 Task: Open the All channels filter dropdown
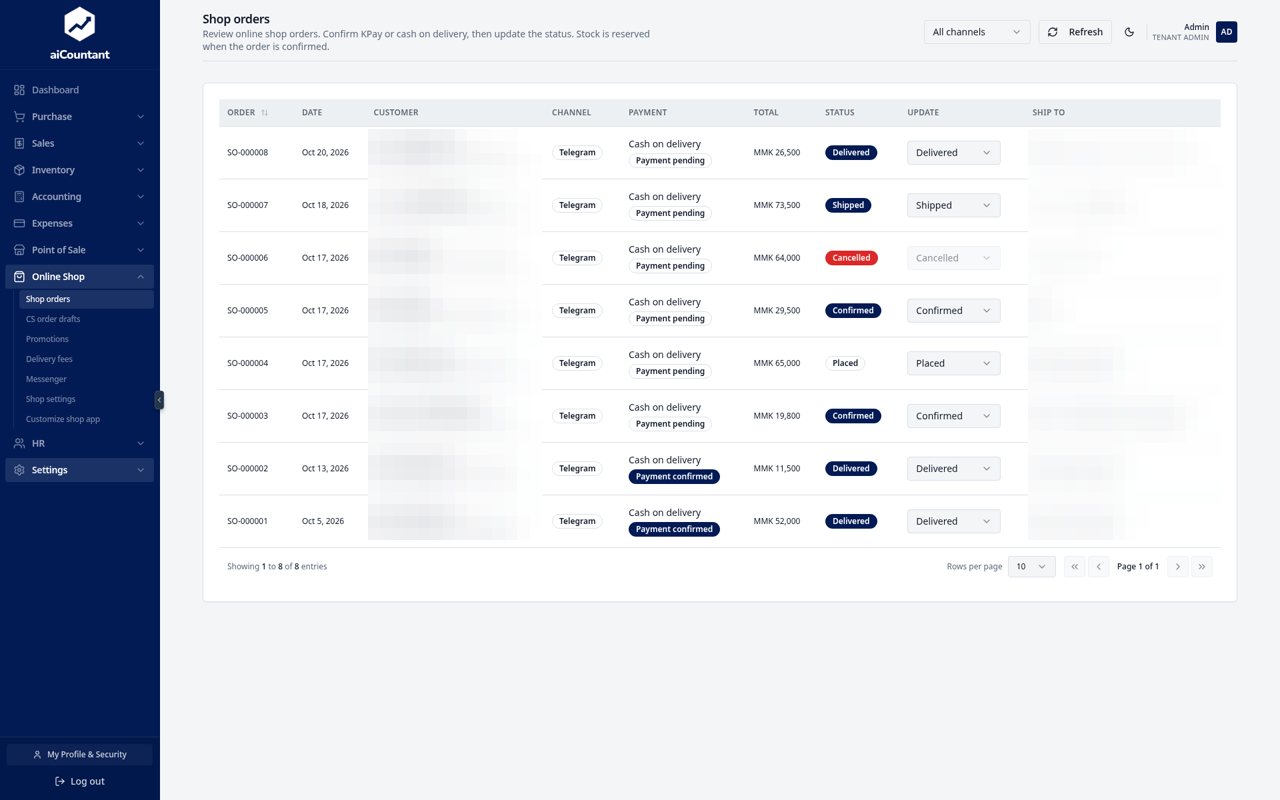977,32
